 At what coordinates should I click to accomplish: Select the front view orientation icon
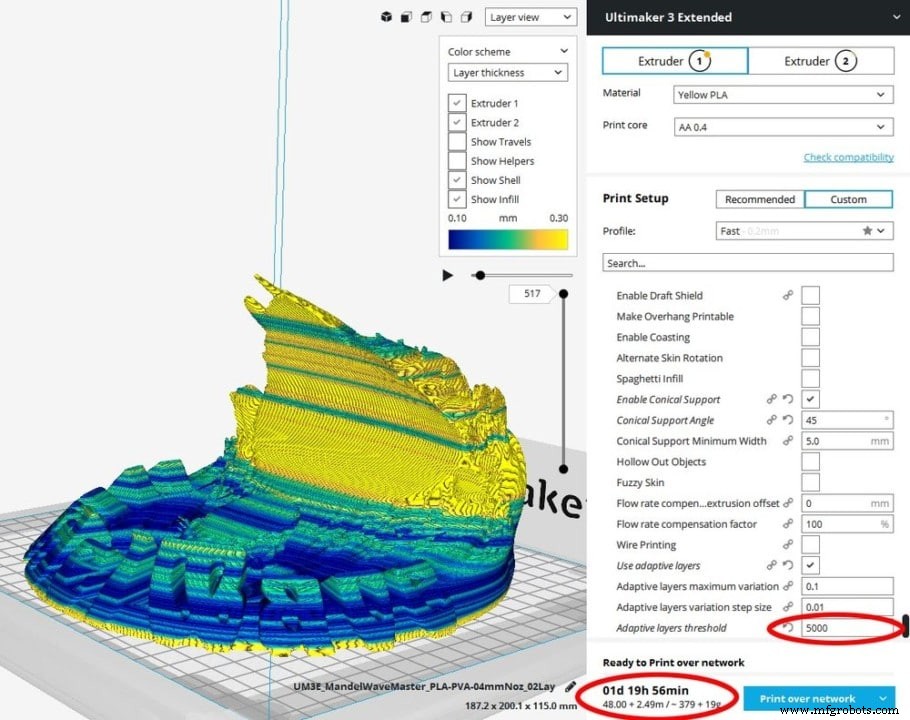407,16
